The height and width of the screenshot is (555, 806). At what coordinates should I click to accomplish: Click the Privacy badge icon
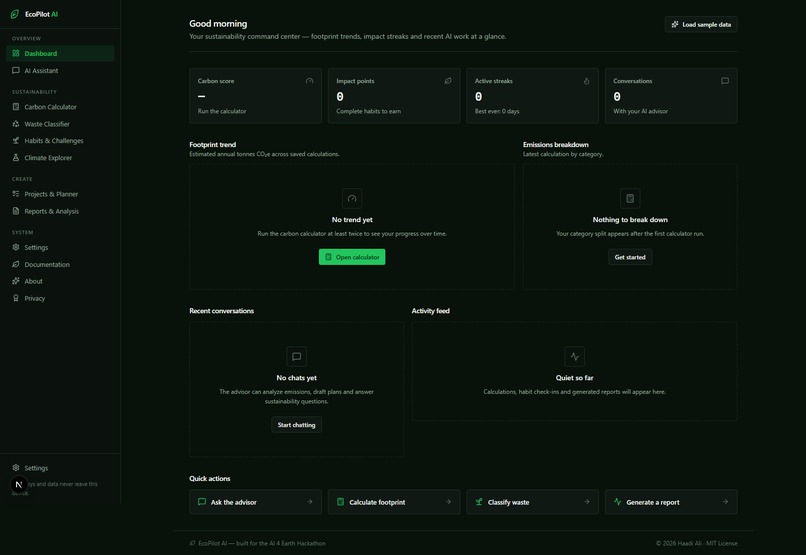coord(16,298)
